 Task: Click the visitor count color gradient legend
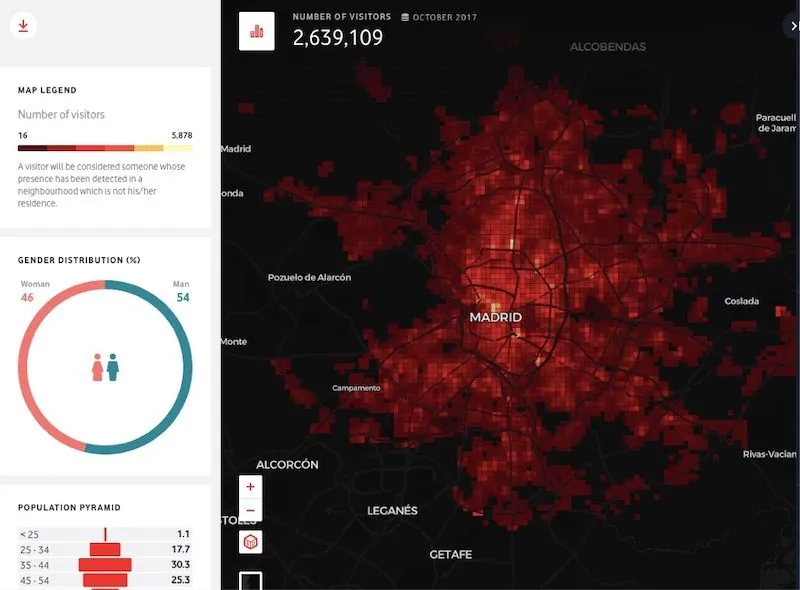[x=103, y=146]
